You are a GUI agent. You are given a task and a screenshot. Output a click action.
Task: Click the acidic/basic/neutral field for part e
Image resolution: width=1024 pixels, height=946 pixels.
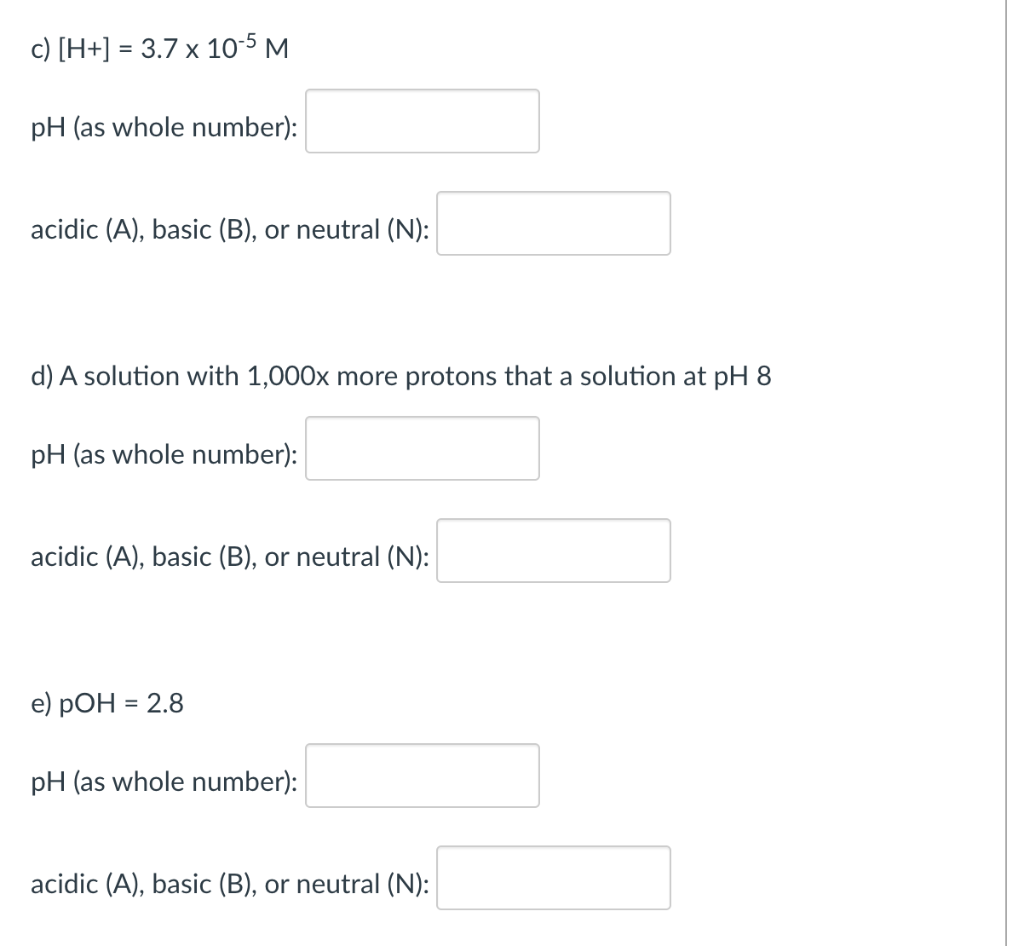pos(553,878)
